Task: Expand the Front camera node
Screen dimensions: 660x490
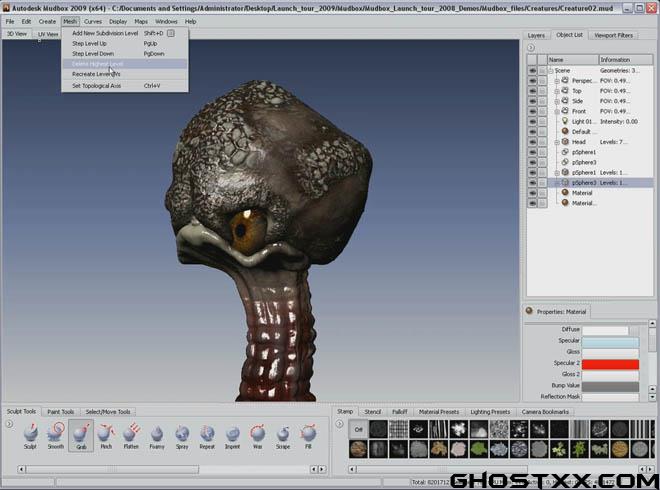Action: point(557,112)
